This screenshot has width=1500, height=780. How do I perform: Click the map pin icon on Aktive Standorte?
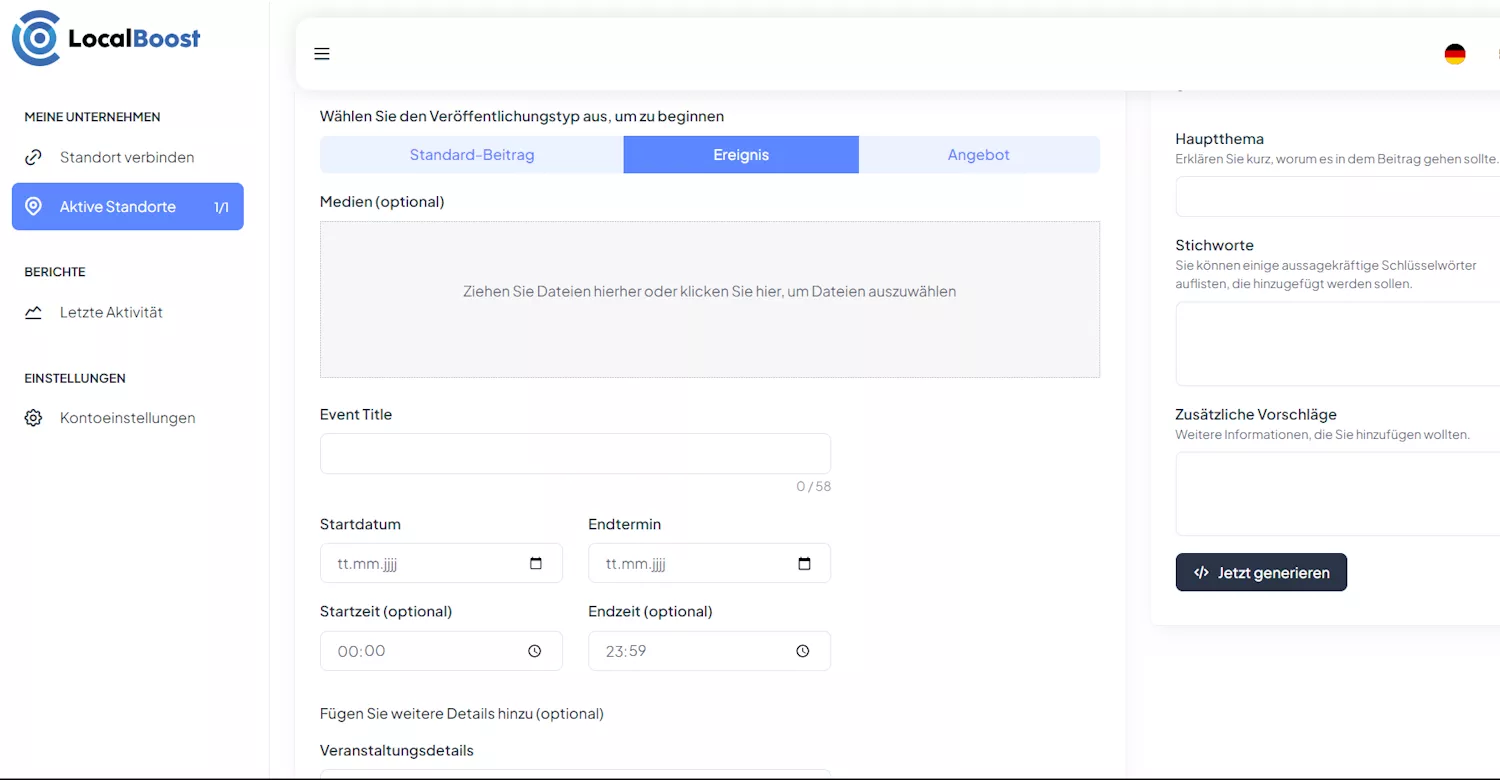(x=33, y=206)
